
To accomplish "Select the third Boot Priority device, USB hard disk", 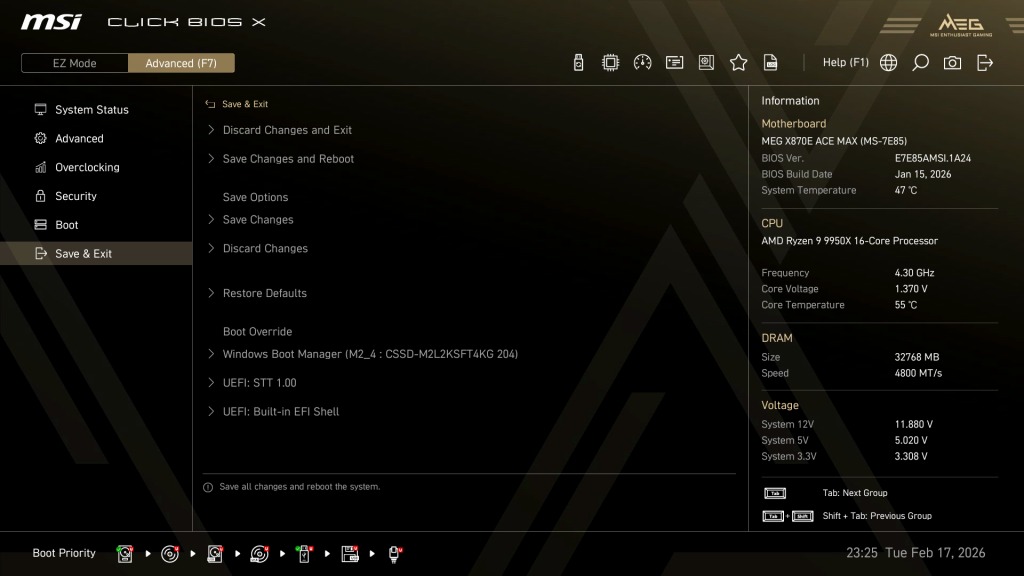I will click(x=215, y=554).
